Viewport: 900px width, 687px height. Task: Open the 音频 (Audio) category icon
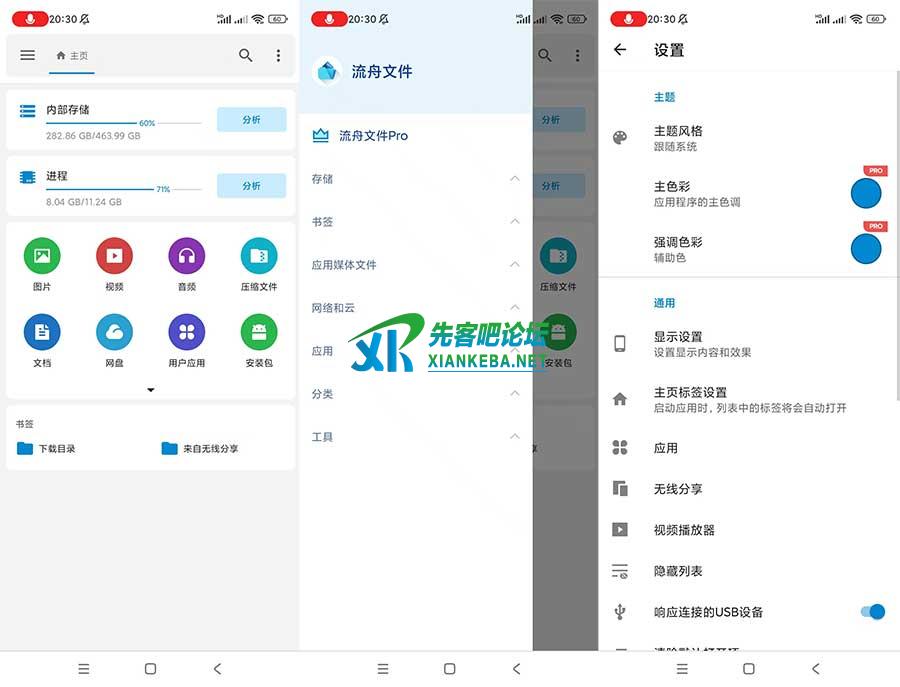(186, 256)
